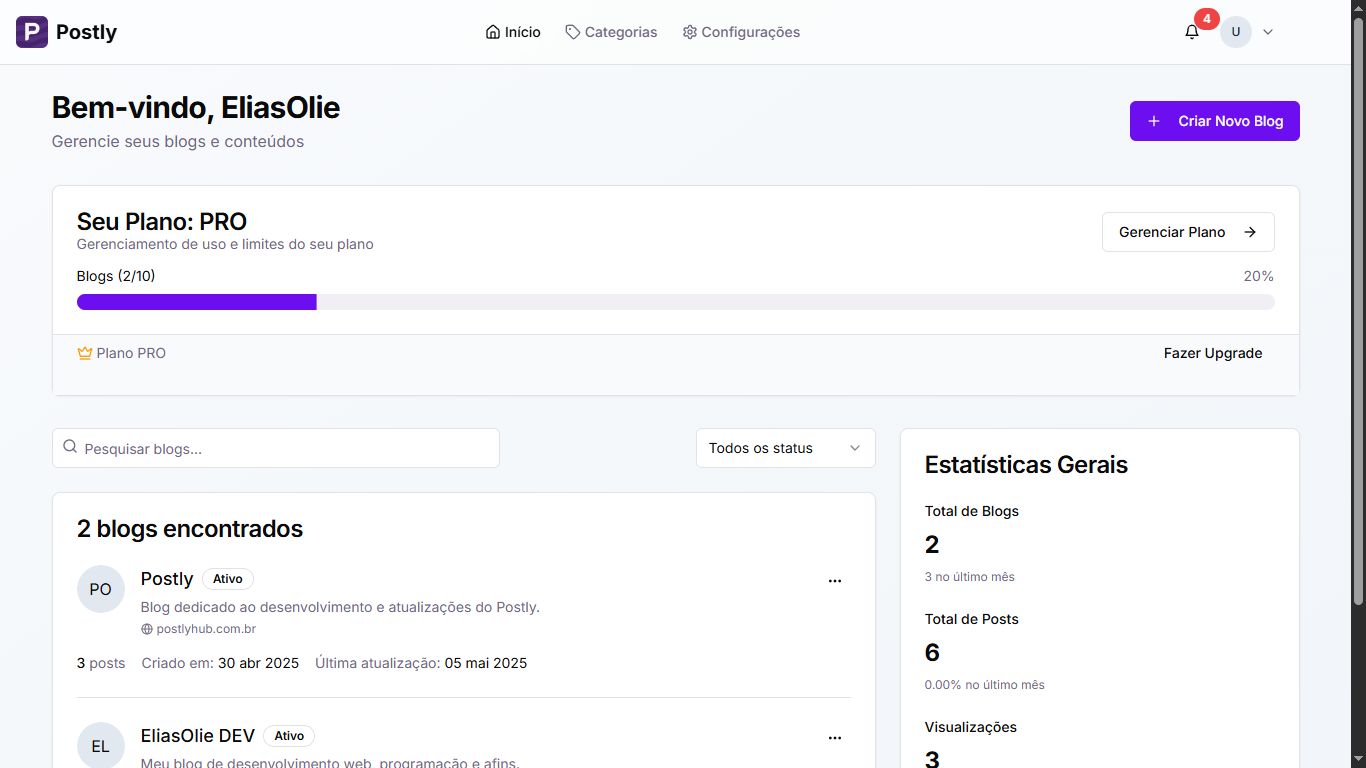Image resolution: width=1366 pixels, height=768 pixels.
Task: Click the PO blog avatar
Action: 101,589
